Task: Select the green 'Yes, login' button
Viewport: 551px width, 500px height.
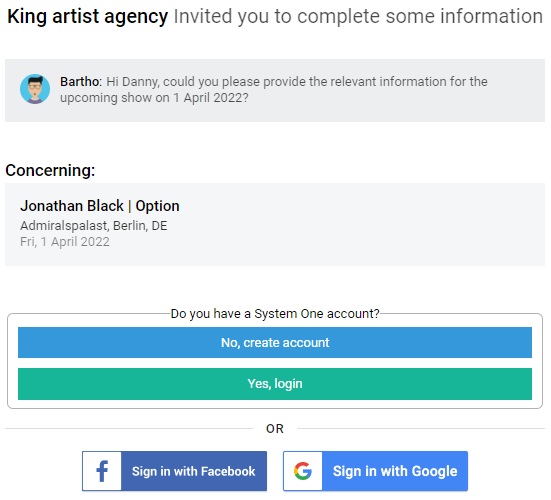Action: pos(275,384)
